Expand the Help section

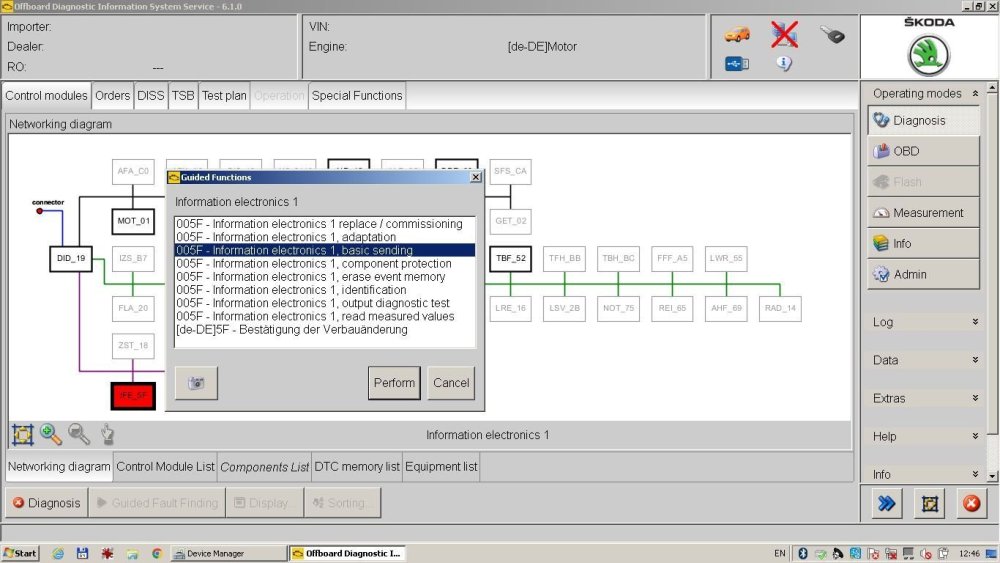(975, 437)
